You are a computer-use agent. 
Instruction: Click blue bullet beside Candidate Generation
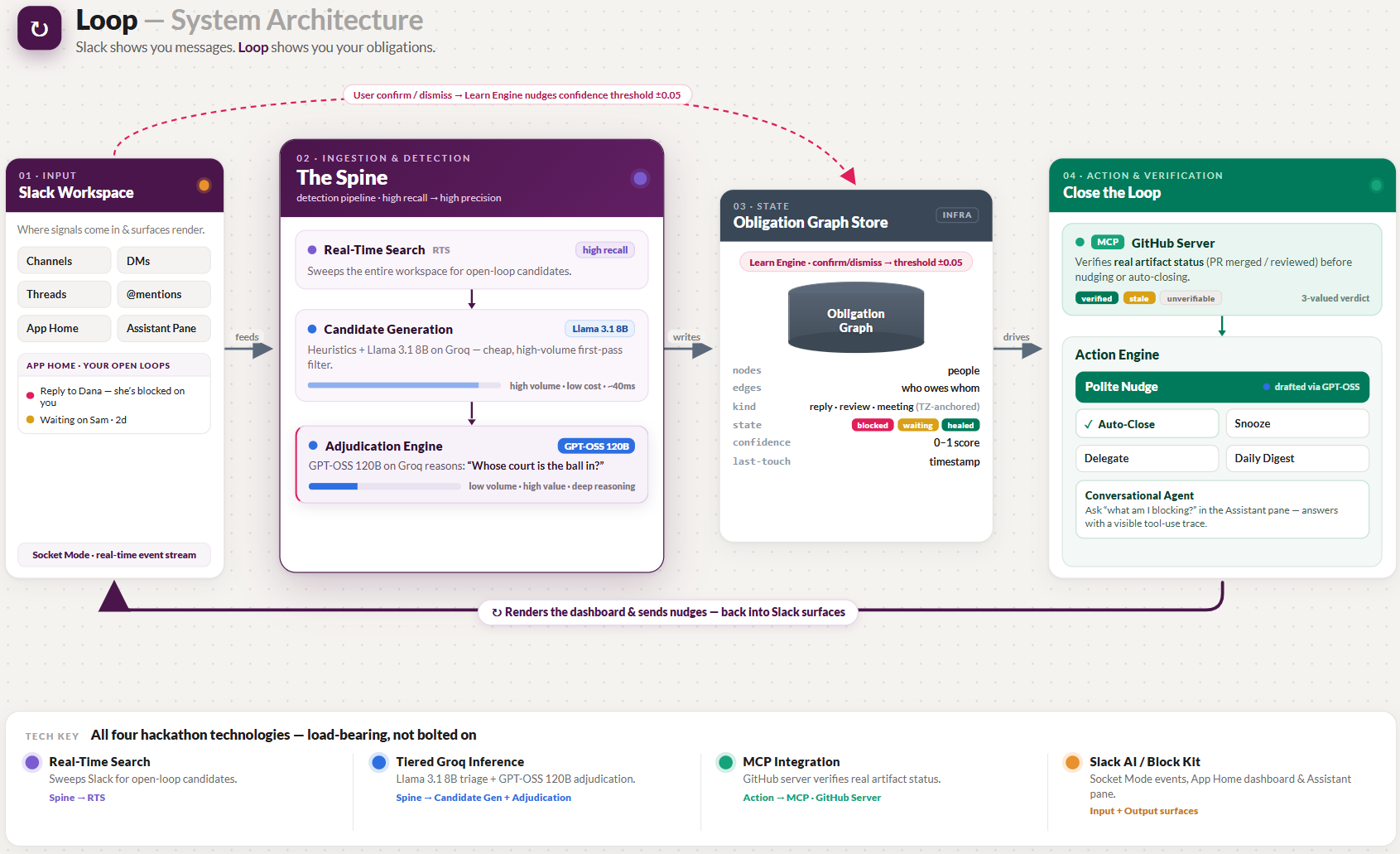pos(312,329)
